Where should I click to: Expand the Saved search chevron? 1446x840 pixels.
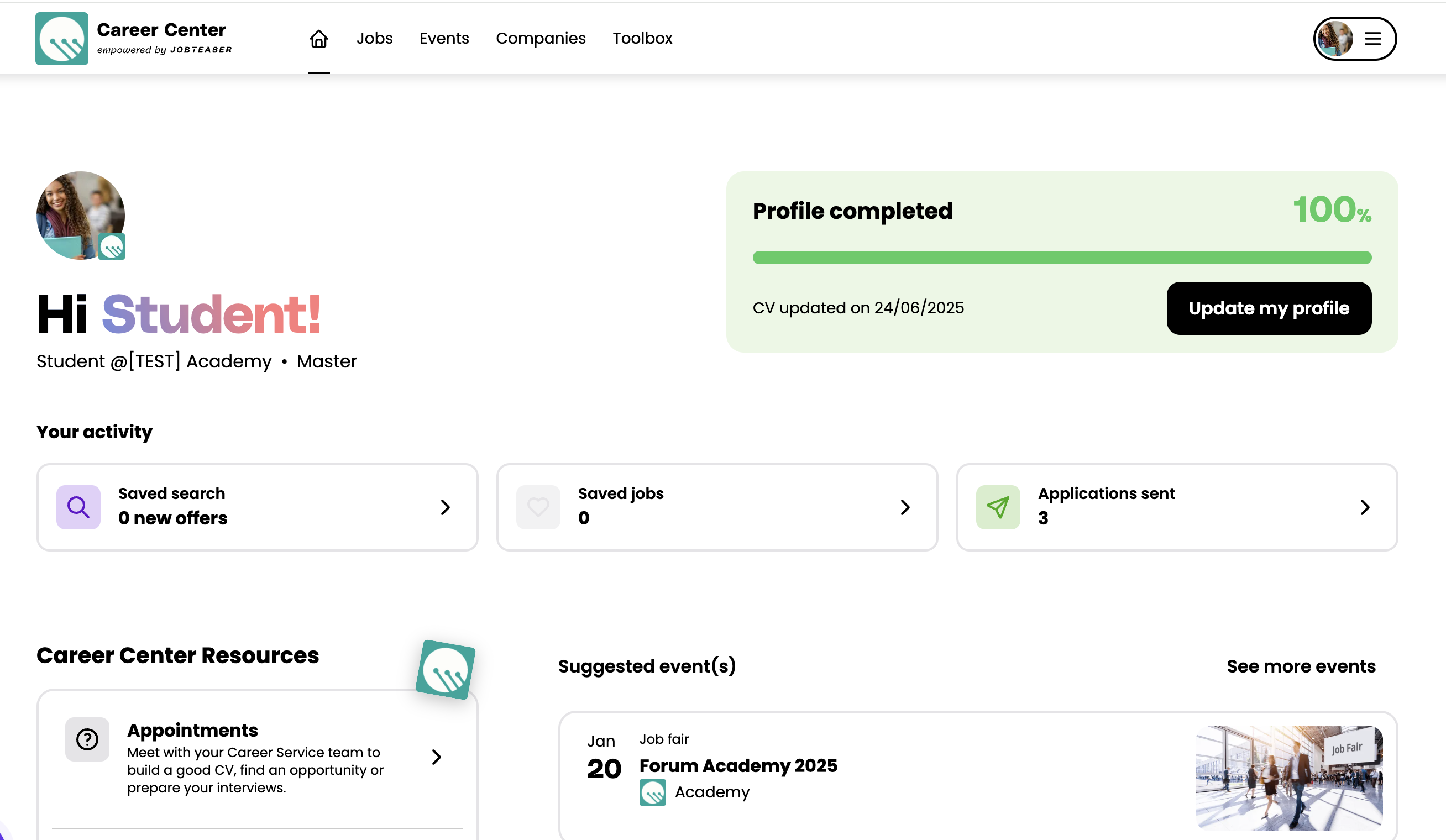(445, 507)
